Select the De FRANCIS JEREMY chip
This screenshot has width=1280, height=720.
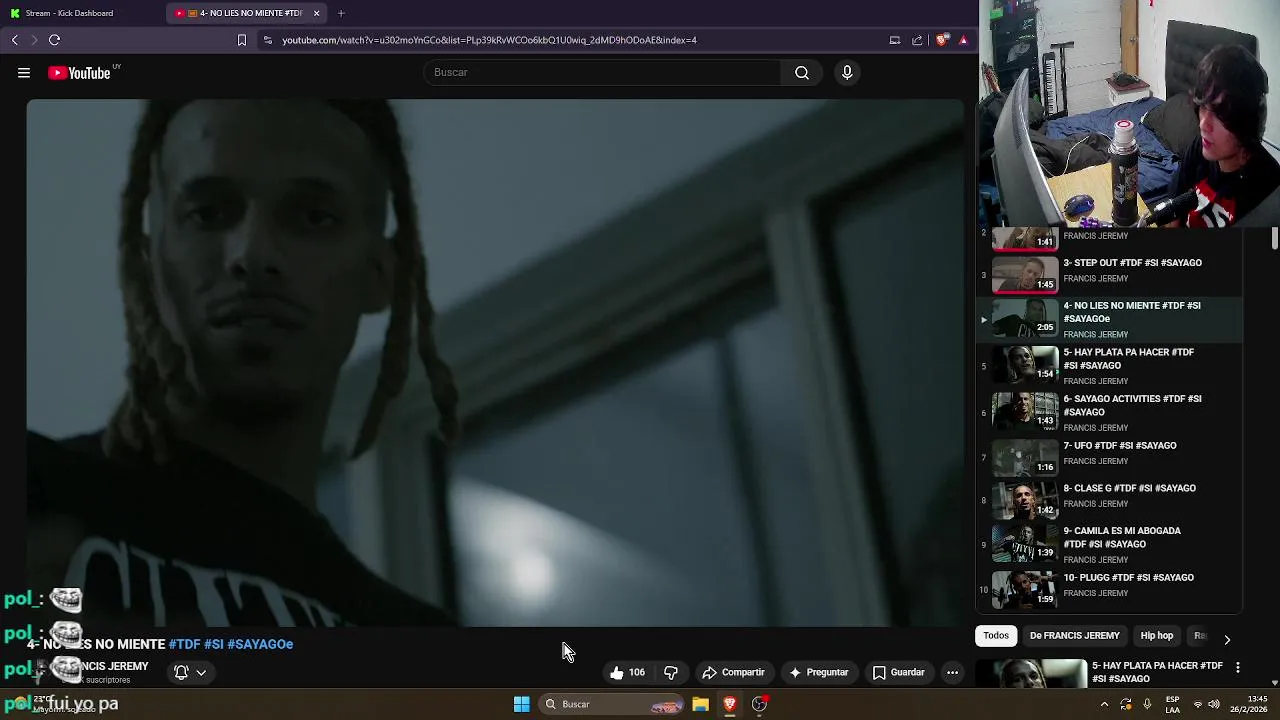[x=1075, y=635]
